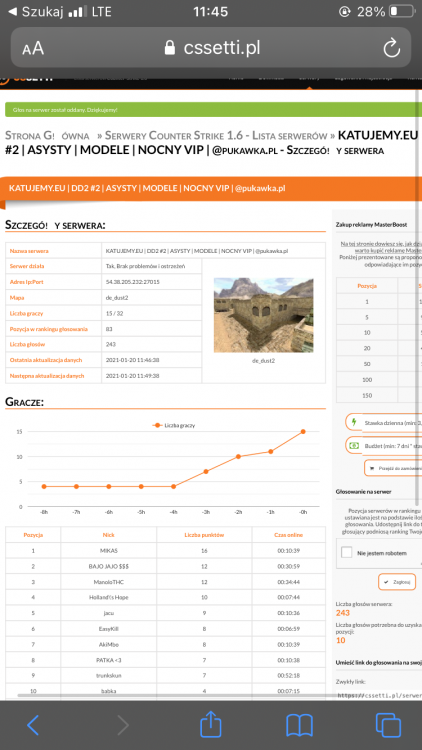
Task: Click the chart data point at -3h
Action: tap(206, 471)
